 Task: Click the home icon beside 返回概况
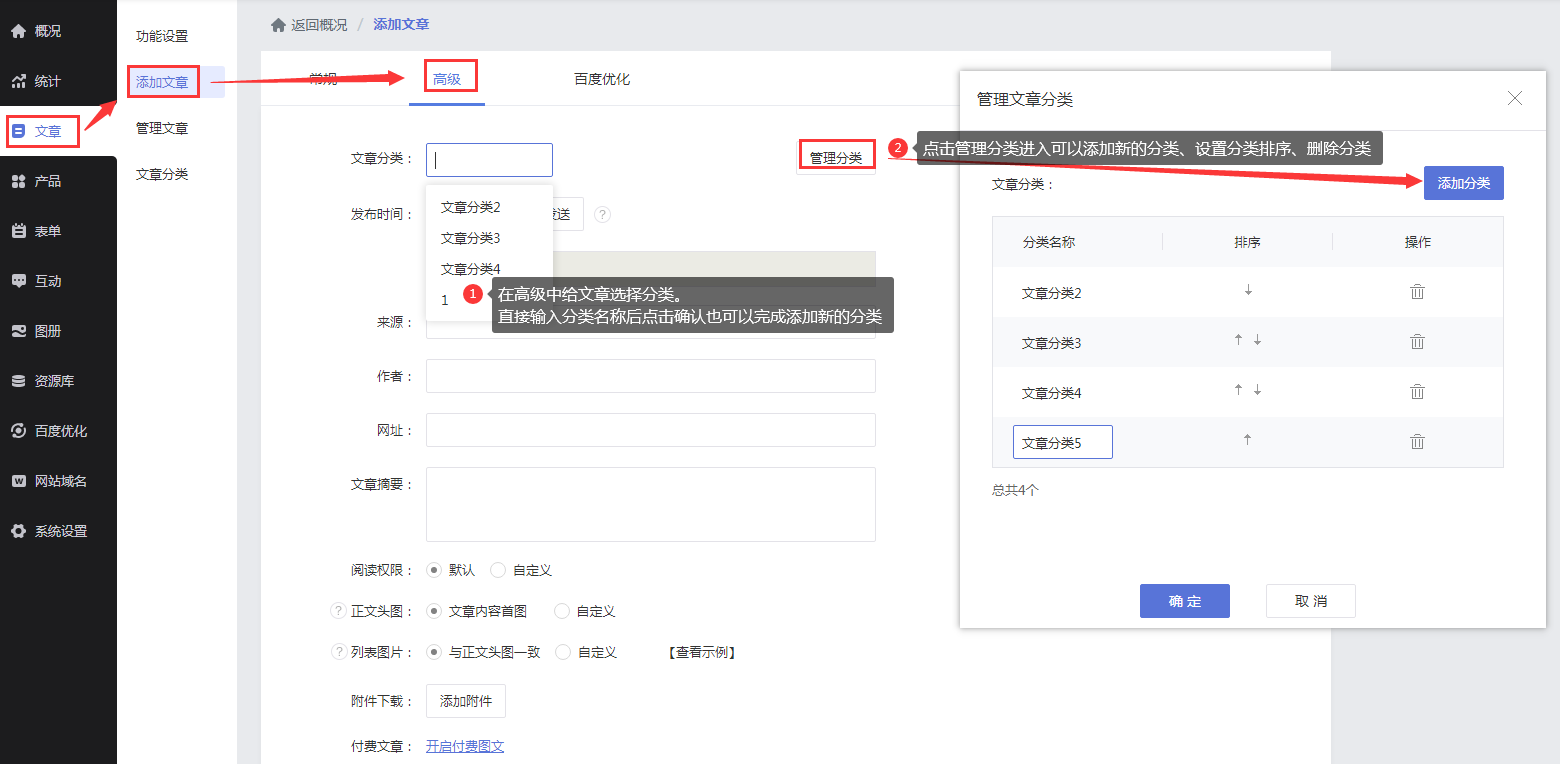point(278,24)
